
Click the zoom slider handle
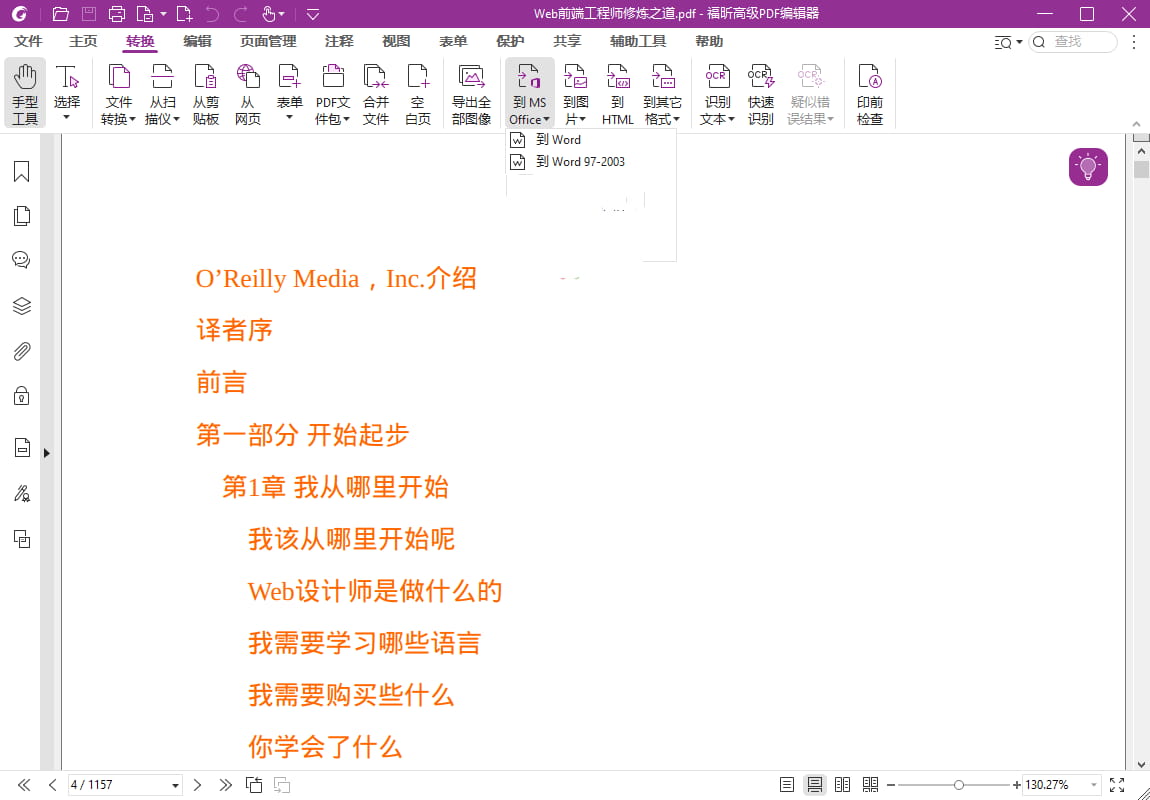[959, 785]
